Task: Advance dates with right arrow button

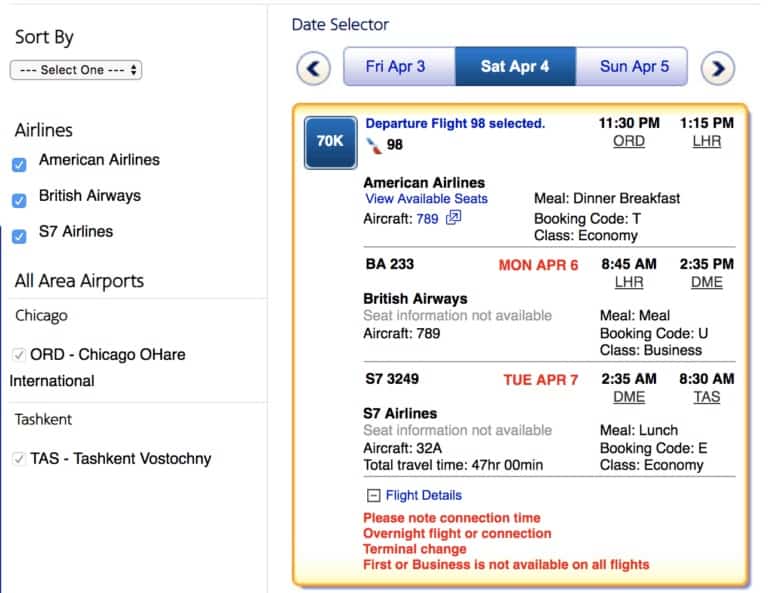Action: click(718, 68)
